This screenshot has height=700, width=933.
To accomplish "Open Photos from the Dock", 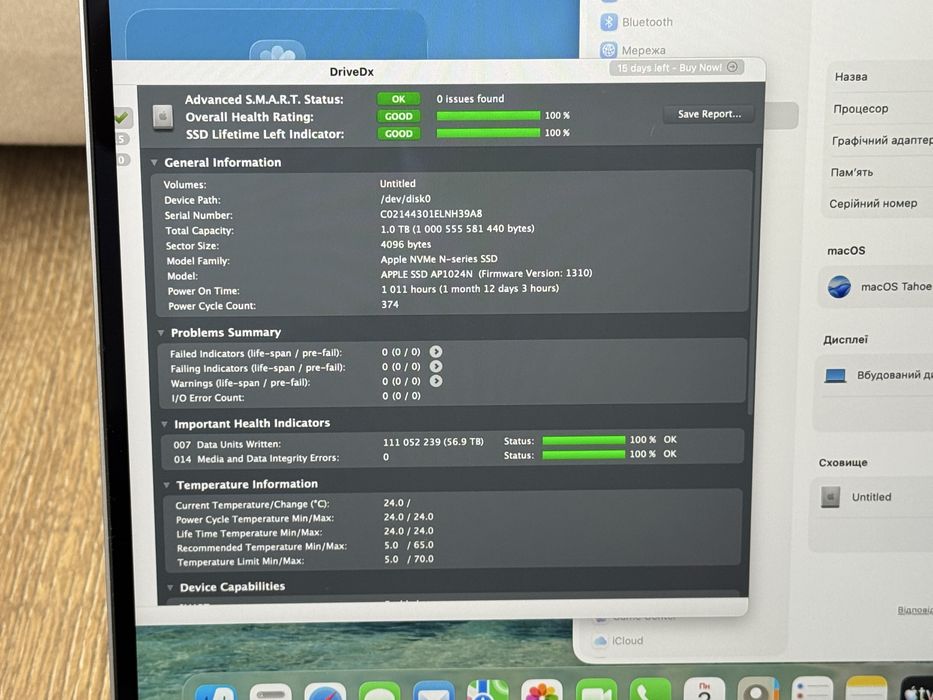I will tap(541, 689).
